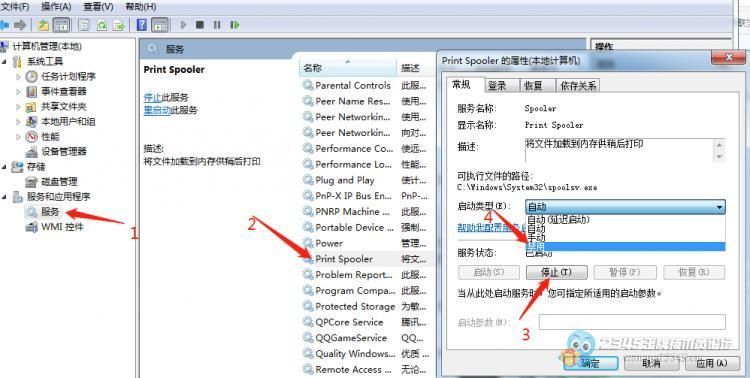Open the 查看(V) menu
750x378 pixels.
pyautogui.click(x=98, y=7)
